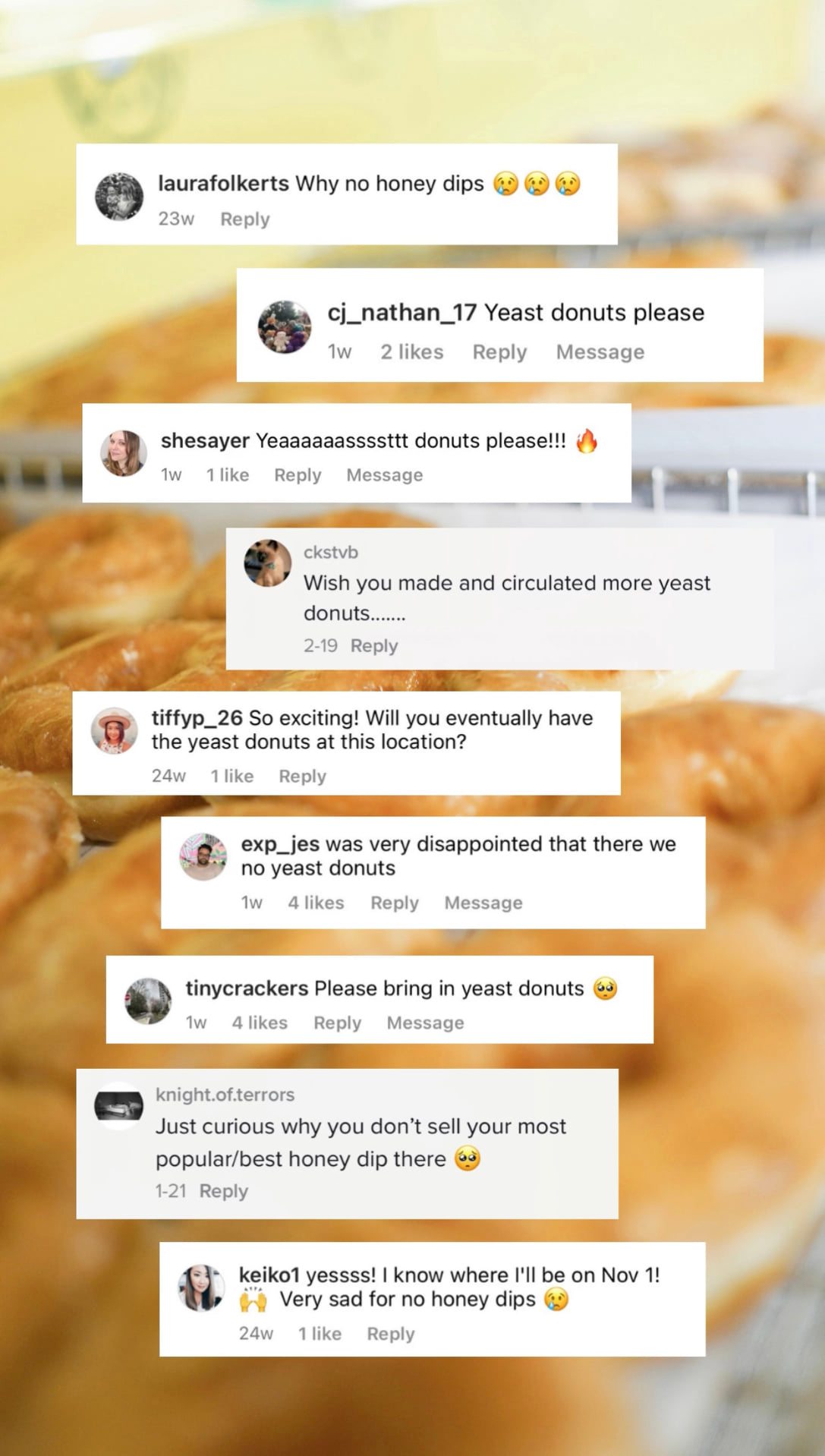
Task: Open tiffyp_26 profile picture
Action: point(115,730)
